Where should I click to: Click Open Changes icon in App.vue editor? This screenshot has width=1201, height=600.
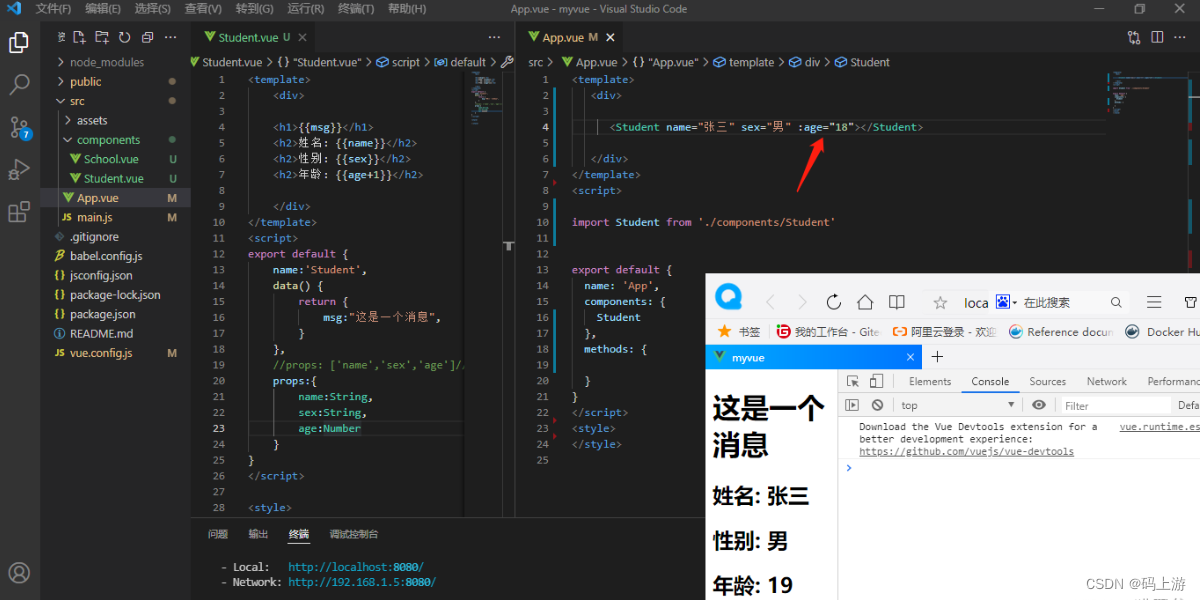[x=1134, y=37]
